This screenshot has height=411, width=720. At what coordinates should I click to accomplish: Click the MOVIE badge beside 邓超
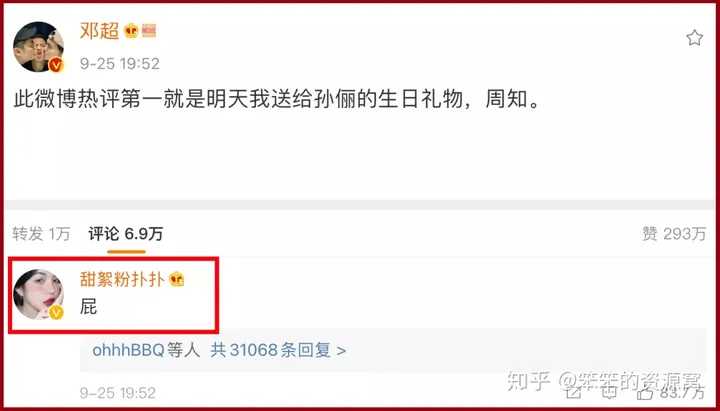149,31
